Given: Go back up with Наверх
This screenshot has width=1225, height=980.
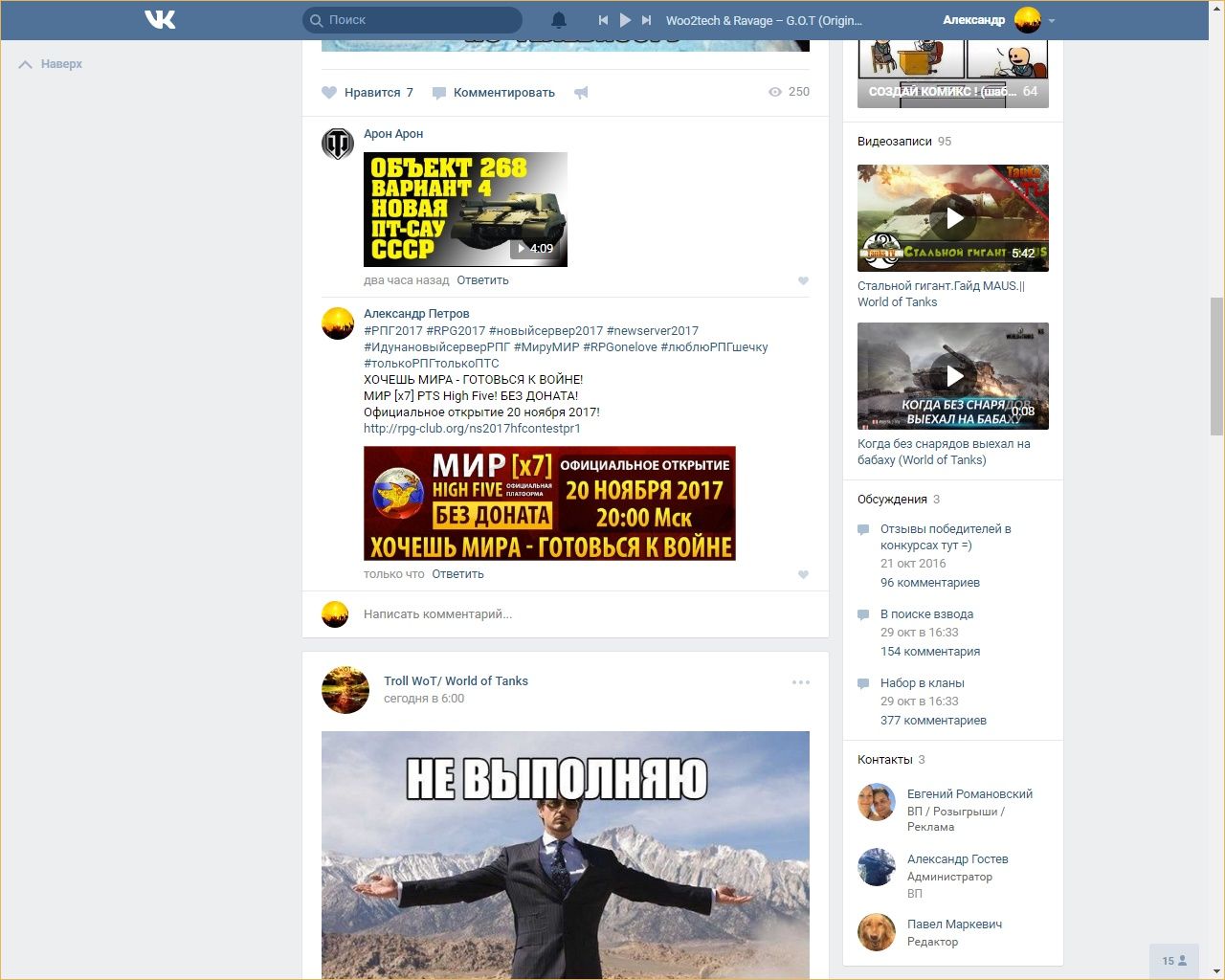Looking at the screenshot, I should [x=51, y=64].
